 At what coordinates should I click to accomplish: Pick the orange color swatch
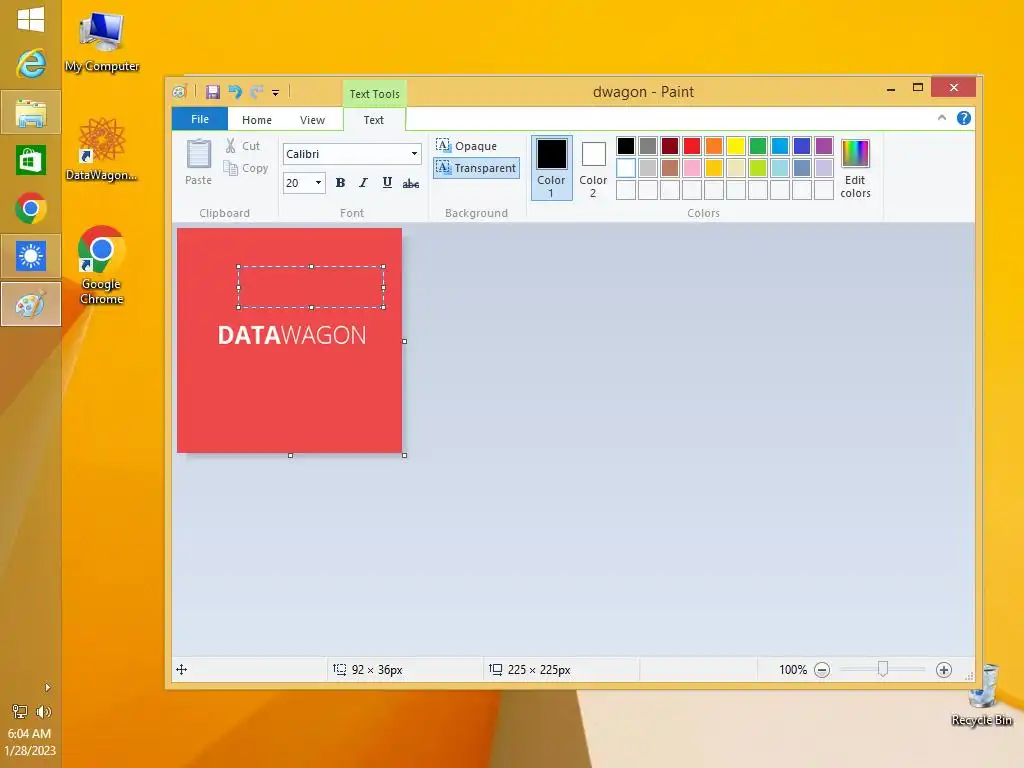(x=714, y=146)
